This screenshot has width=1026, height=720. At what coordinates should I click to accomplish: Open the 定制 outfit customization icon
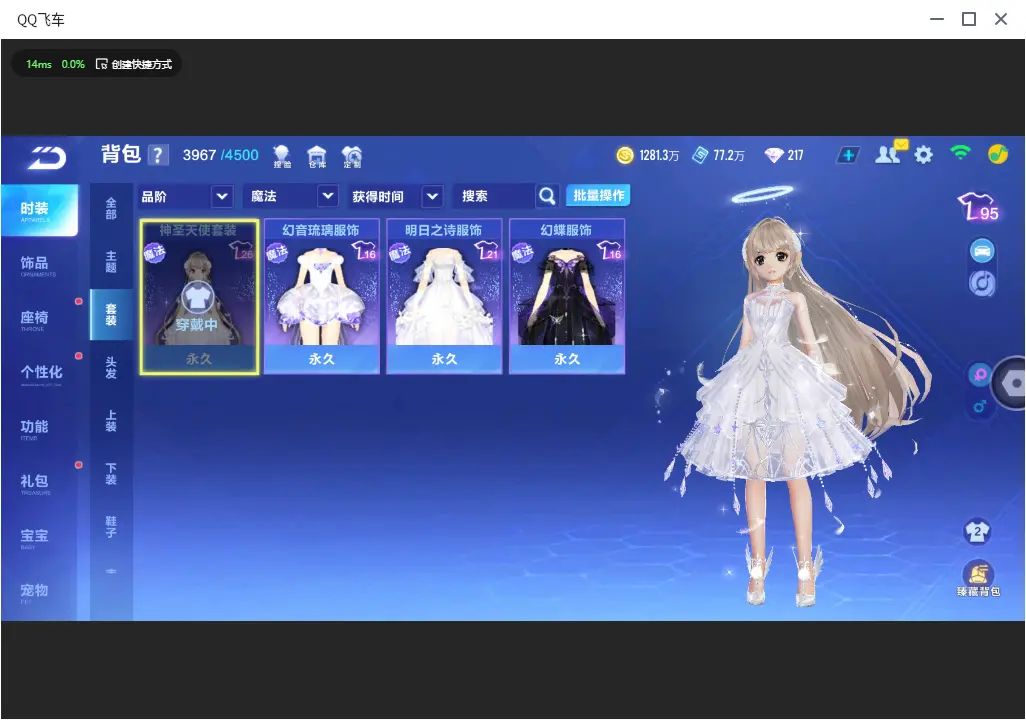352,156
